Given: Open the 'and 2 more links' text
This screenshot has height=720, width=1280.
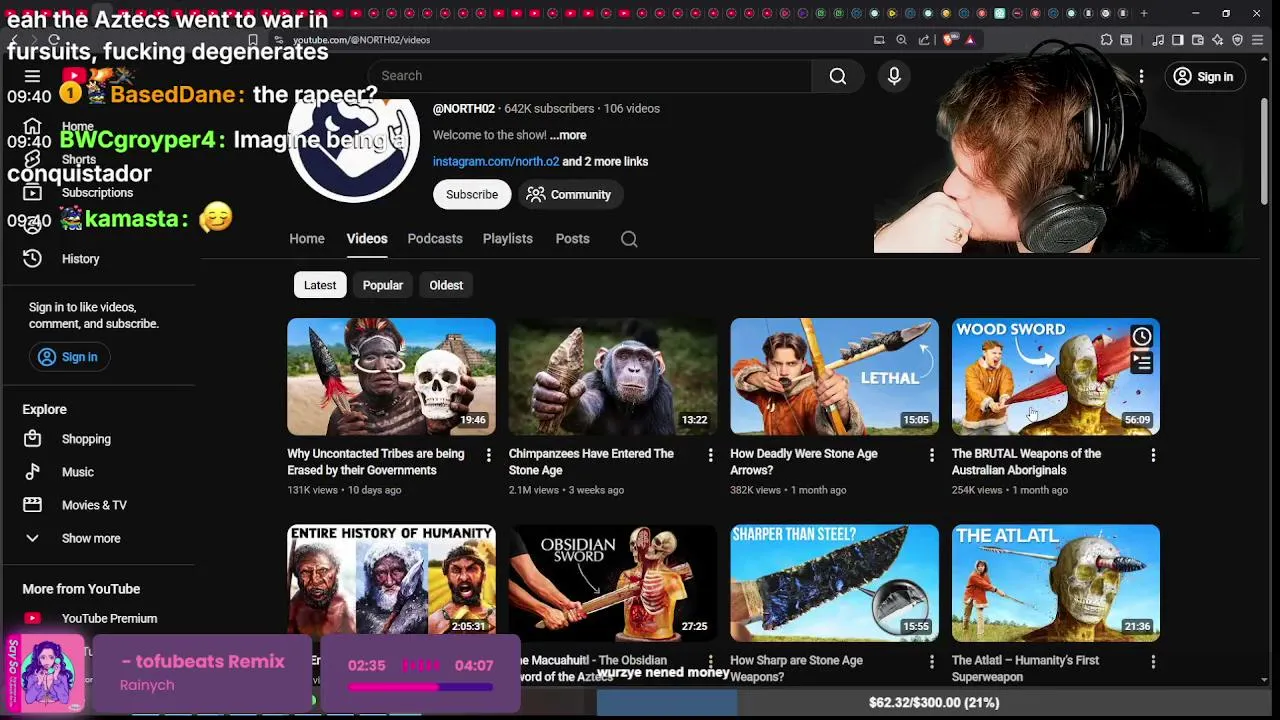Looking at the screenshot, I should [605, 161].
